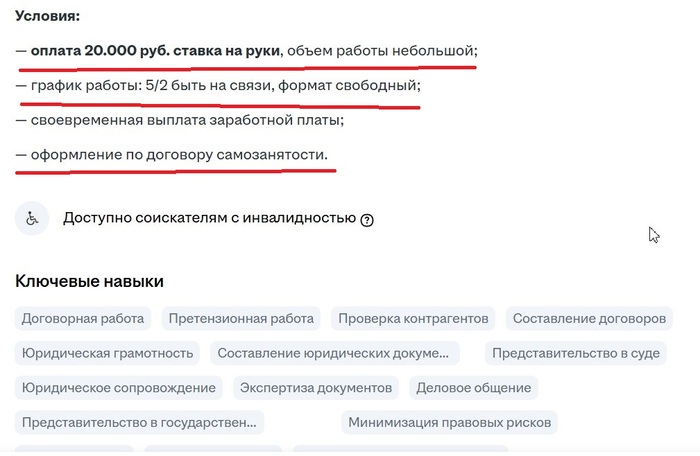Click the Ключевые навыки heading
Image resolution: width=700 pixels, height=456 pixels.
point(89,282)
